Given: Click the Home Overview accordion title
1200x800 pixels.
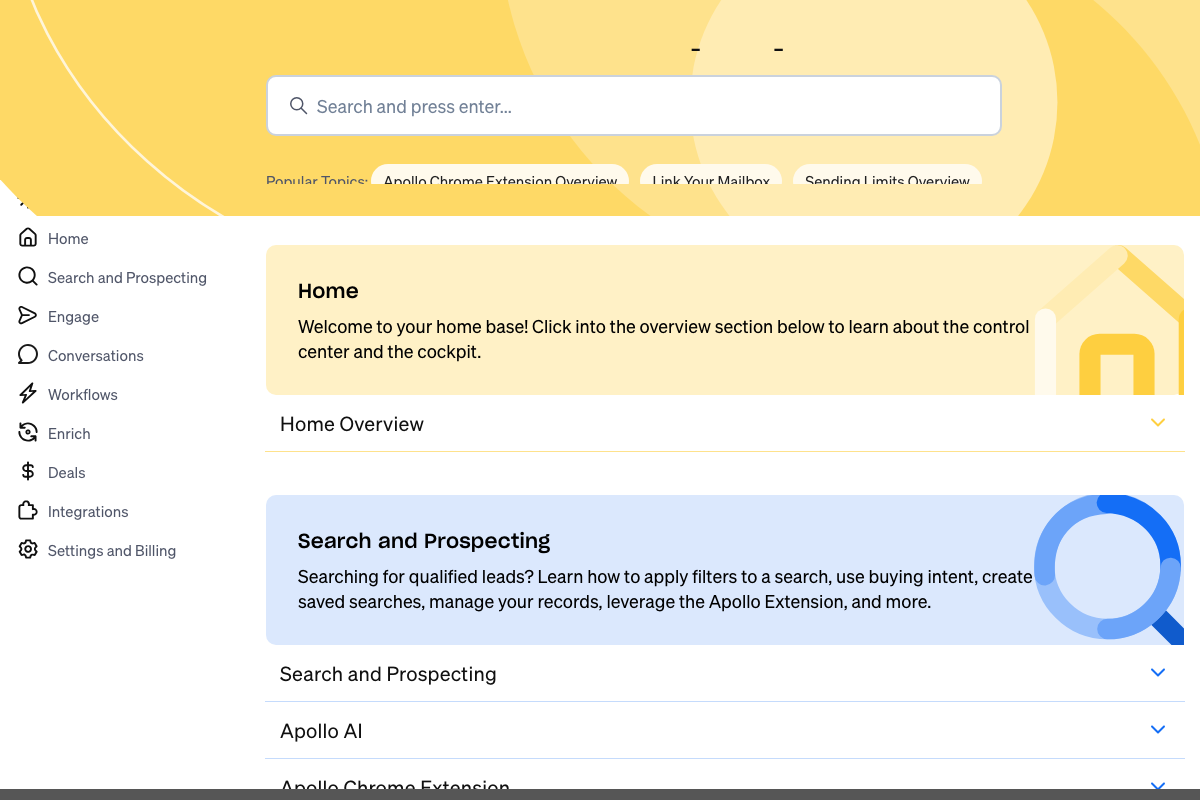Looking at the screenshot, I should click(352, 424).
